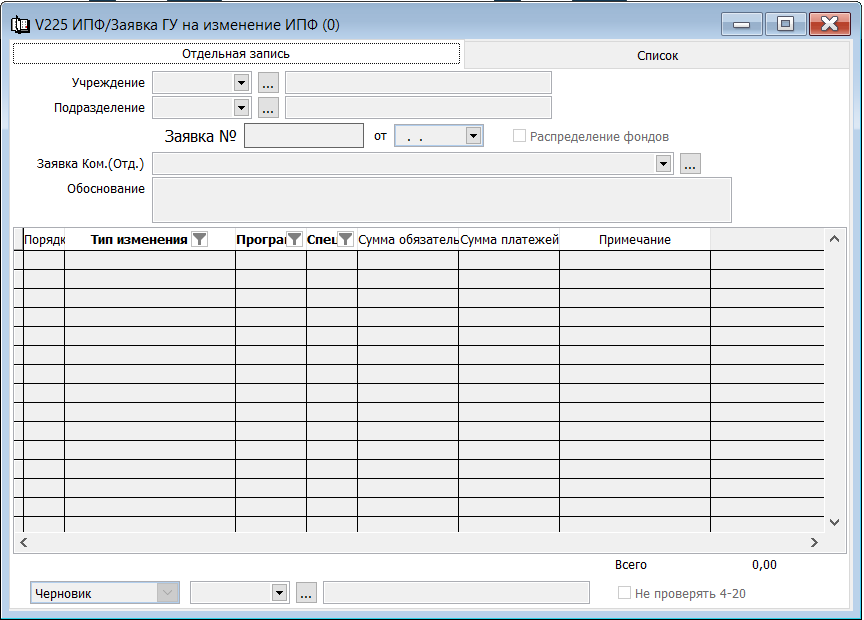Enable the Не проверять 4-20 checkbox

[624, 593]
